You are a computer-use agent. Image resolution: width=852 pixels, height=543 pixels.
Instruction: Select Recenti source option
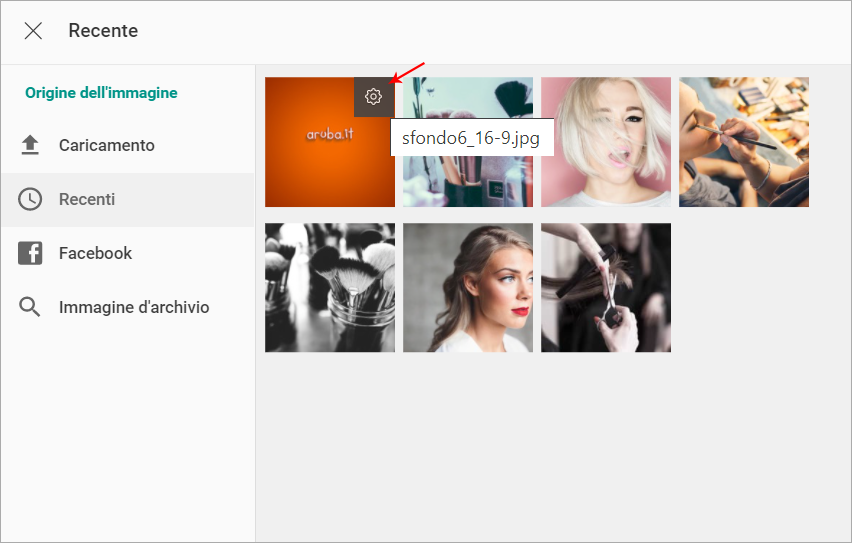pos(128,199)
